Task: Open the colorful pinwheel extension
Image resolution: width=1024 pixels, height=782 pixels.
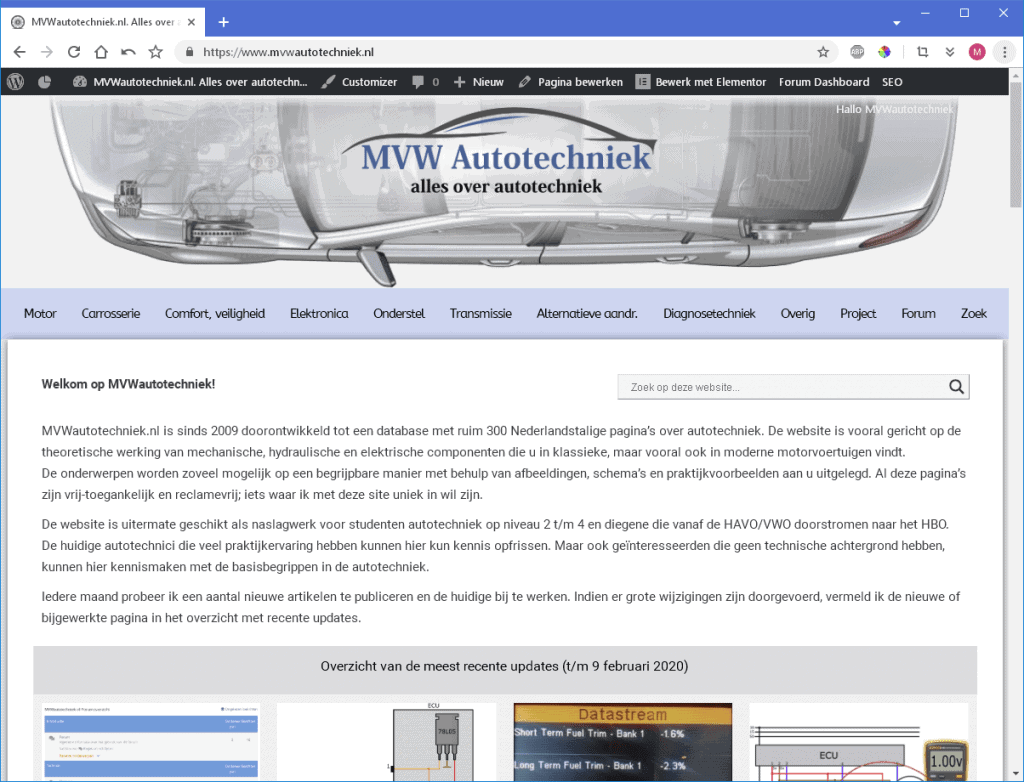Action: pyautogui.click(x=884, y=52)
